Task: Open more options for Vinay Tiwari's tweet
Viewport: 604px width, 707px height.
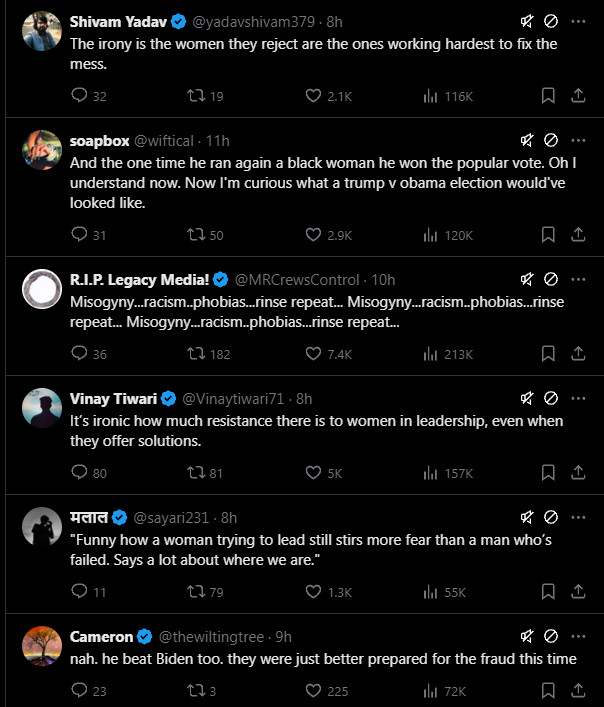Action: pyautogui.click(x=578, y=397)
